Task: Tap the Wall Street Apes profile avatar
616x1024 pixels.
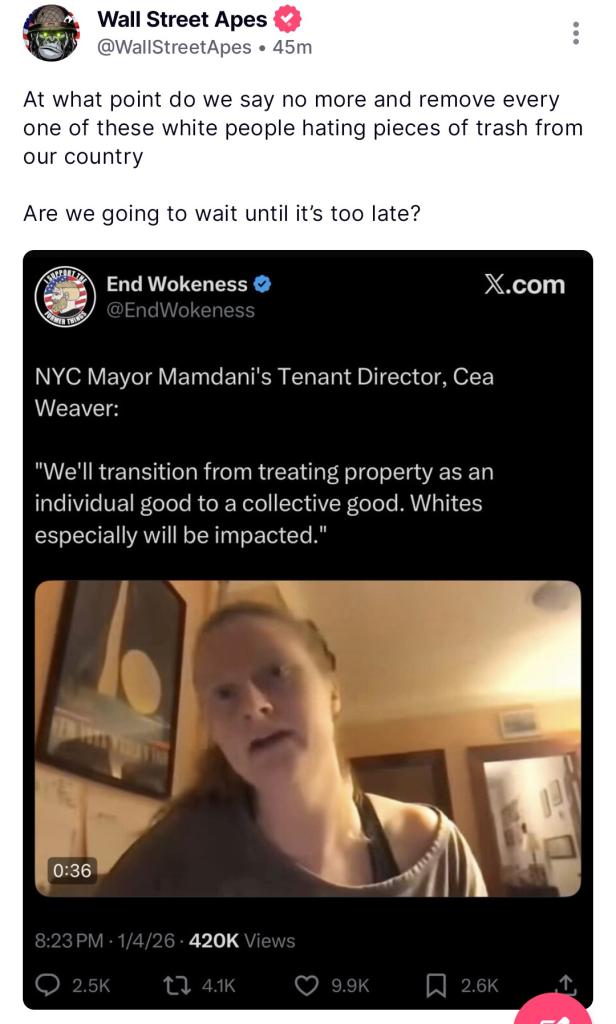Action: coord(51,33)
